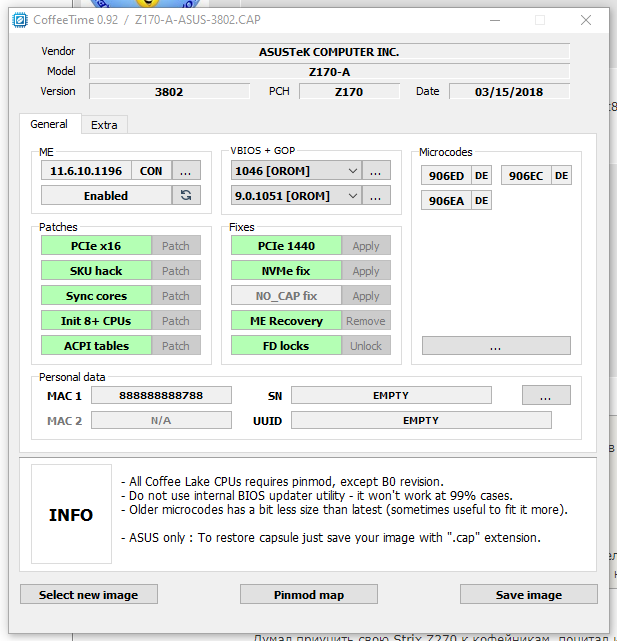Screen dimensions: 617x641
Task: Click the SKU hack patch label
Action: coord(96,271)
